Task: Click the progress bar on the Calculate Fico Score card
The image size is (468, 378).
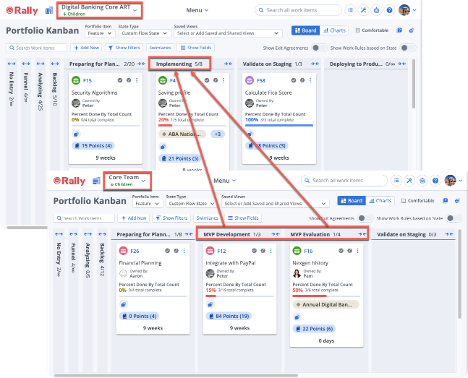Action: click(x=279, y=125)
